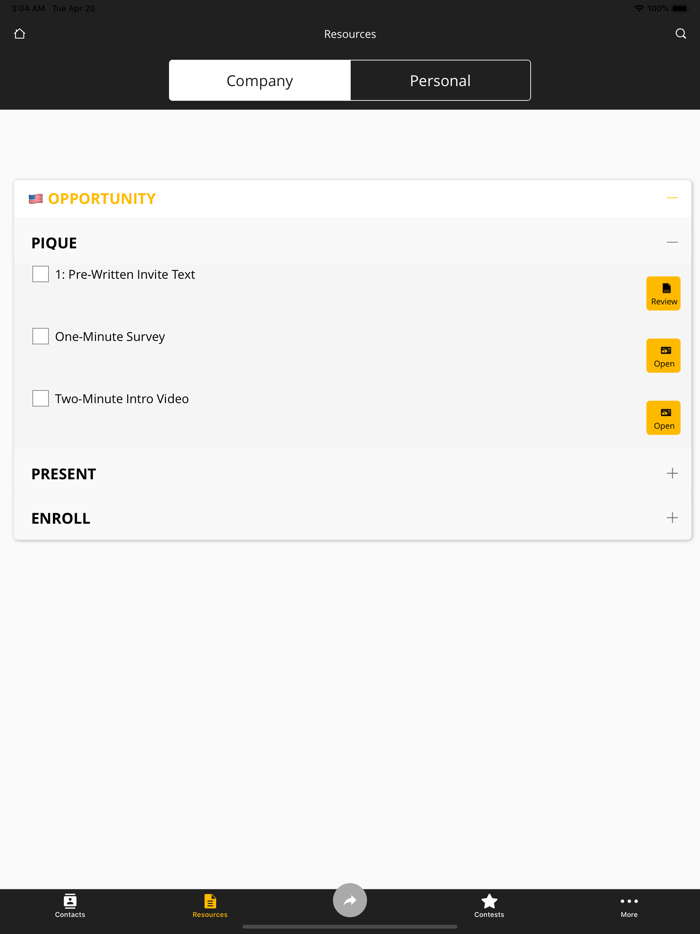The image size is (700, 934).
Task: Check the Pre-Written Invite Text checkbox
Action: point(41,274)
